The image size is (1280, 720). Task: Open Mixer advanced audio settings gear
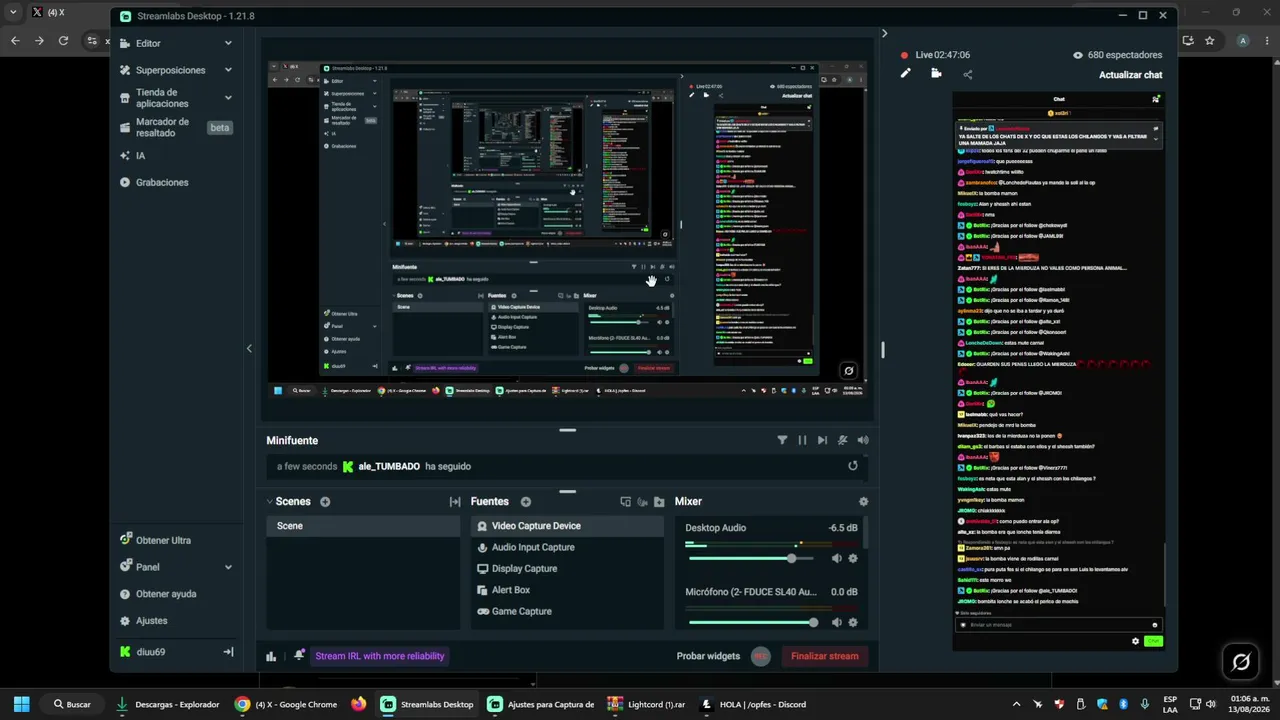click(x=864, y=502)
